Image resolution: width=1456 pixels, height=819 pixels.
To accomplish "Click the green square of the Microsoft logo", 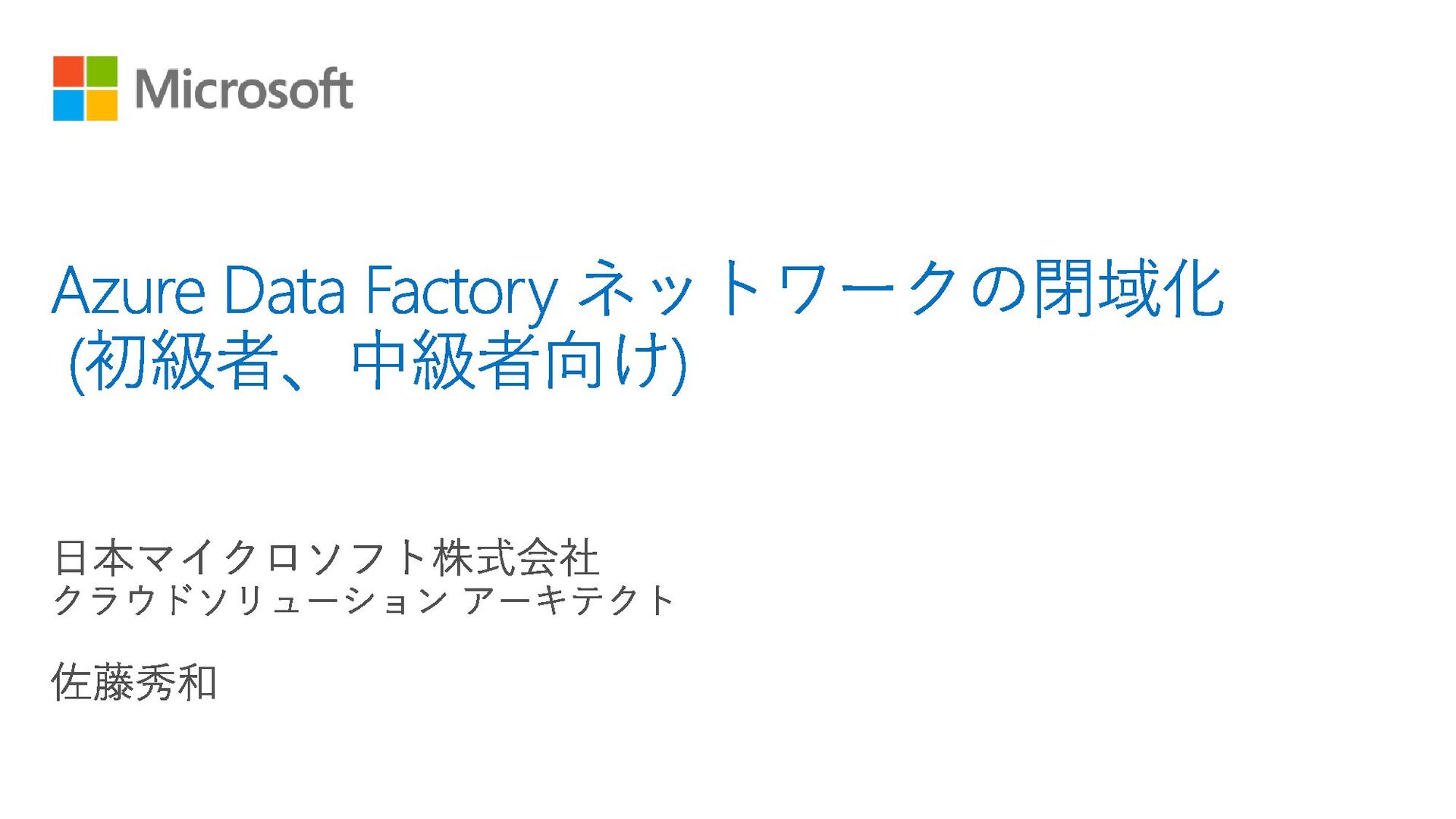I will (x=102, y=71).
